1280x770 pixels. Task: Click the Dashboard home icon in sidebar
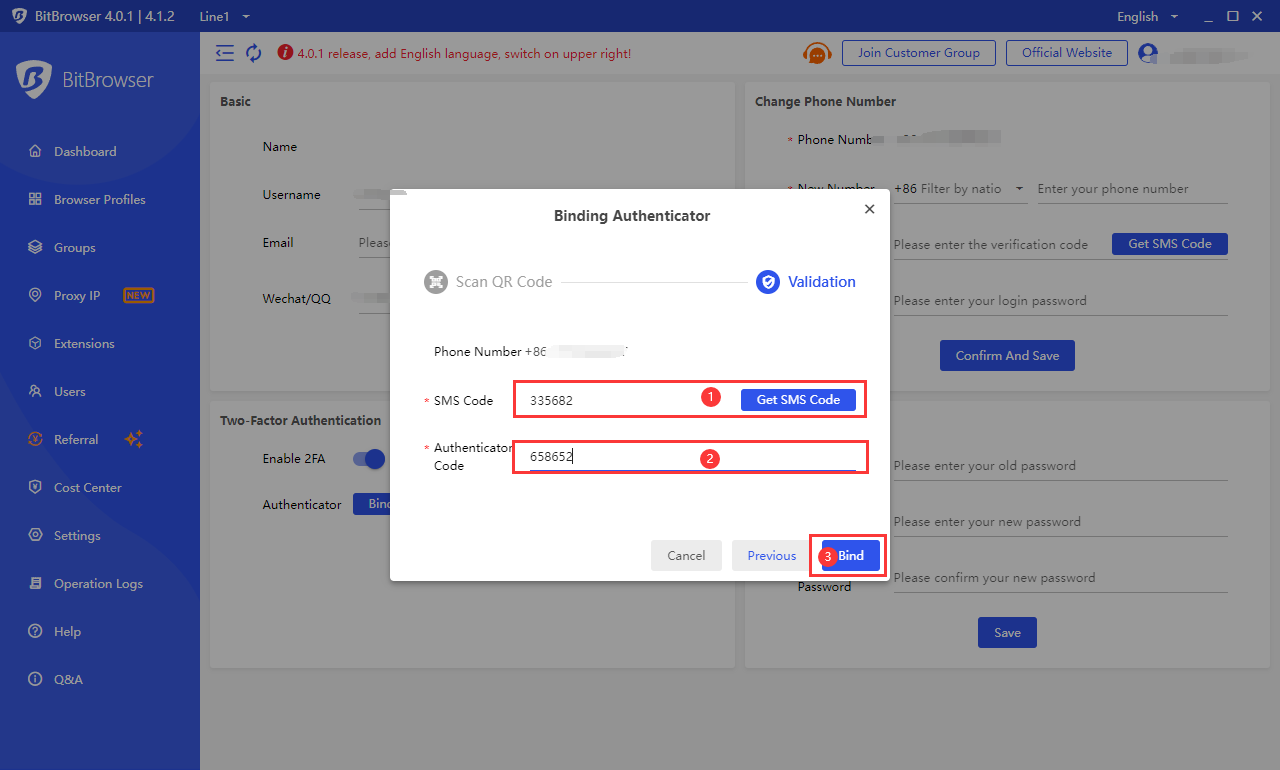pyautogui.click(x=35, y=152)
